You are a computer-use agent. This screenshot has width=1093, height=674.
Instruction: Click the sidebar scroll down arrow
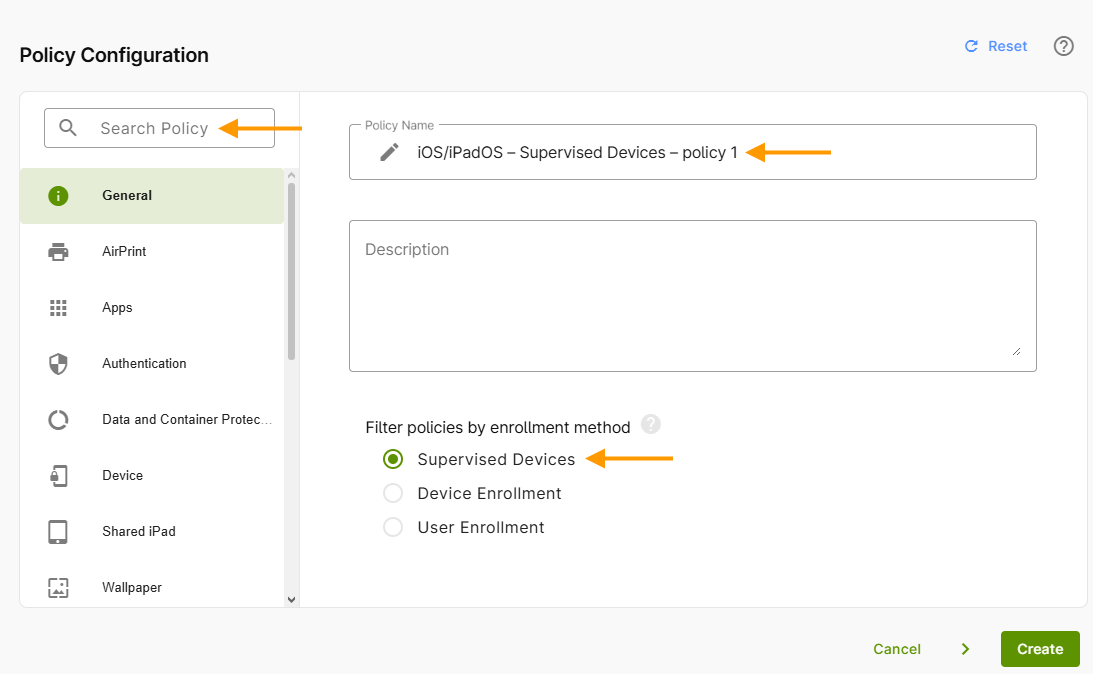tap(291, 599)
